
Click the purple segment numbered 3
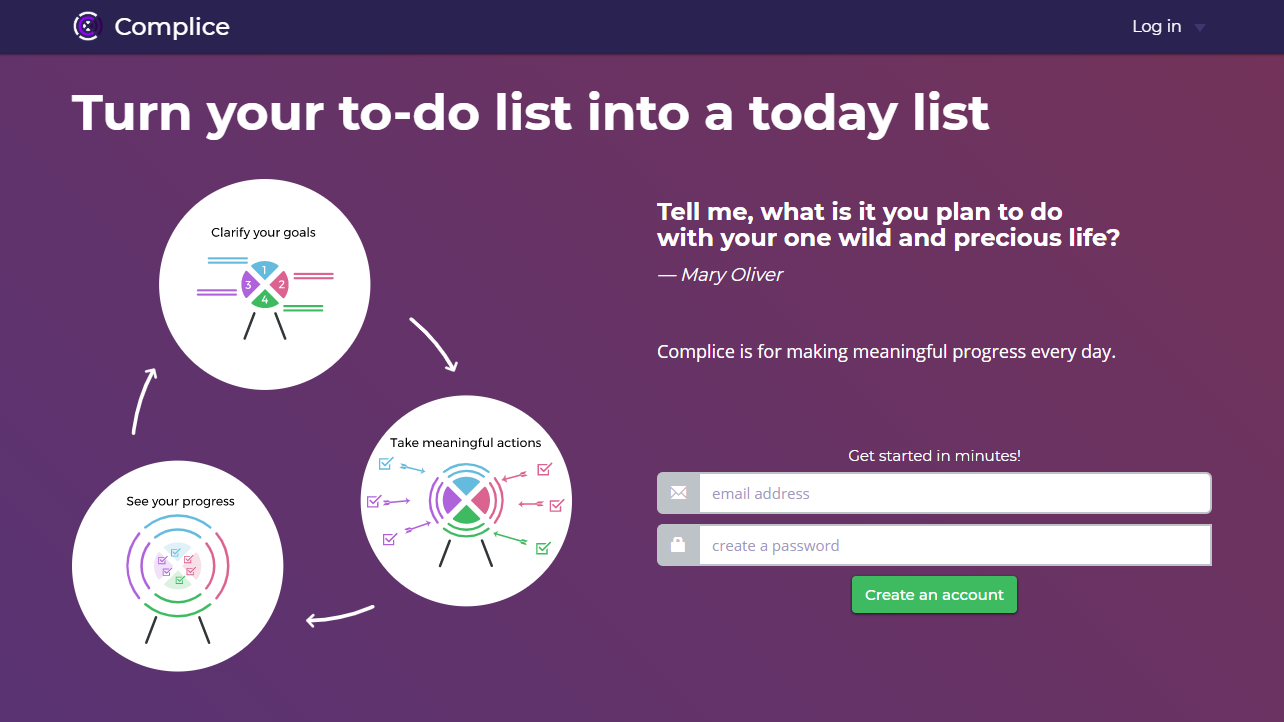click(x=248, y=285)
